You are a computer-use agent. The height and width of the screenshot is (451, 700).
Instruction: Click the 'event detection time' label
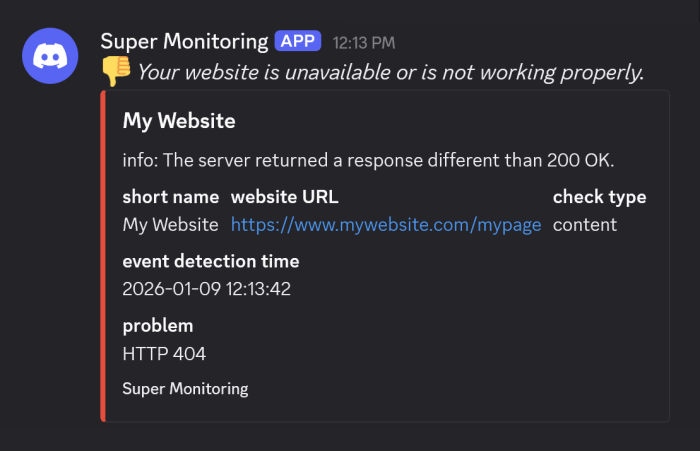(x=211, y=261)
